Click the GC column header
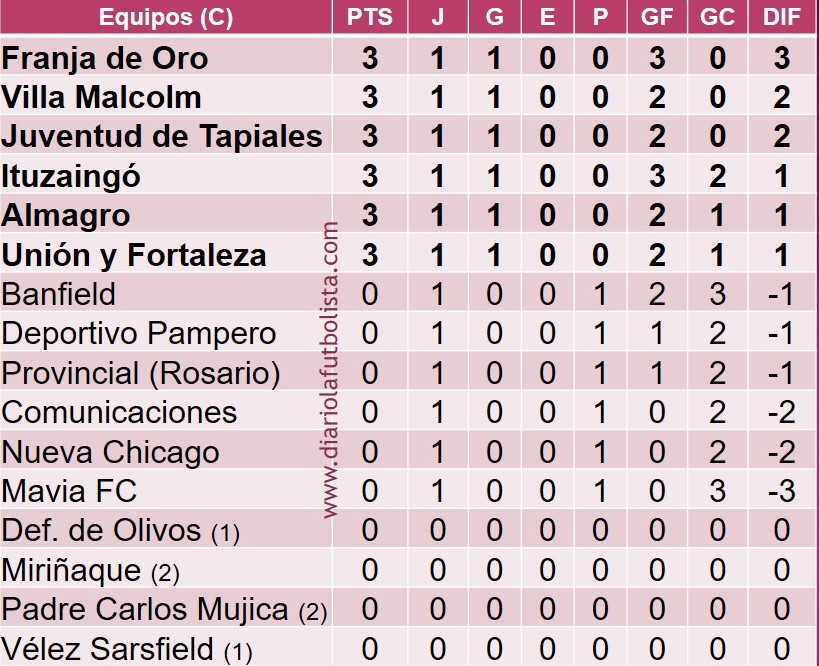Screen dimensions: 819x666 point(718,18)
